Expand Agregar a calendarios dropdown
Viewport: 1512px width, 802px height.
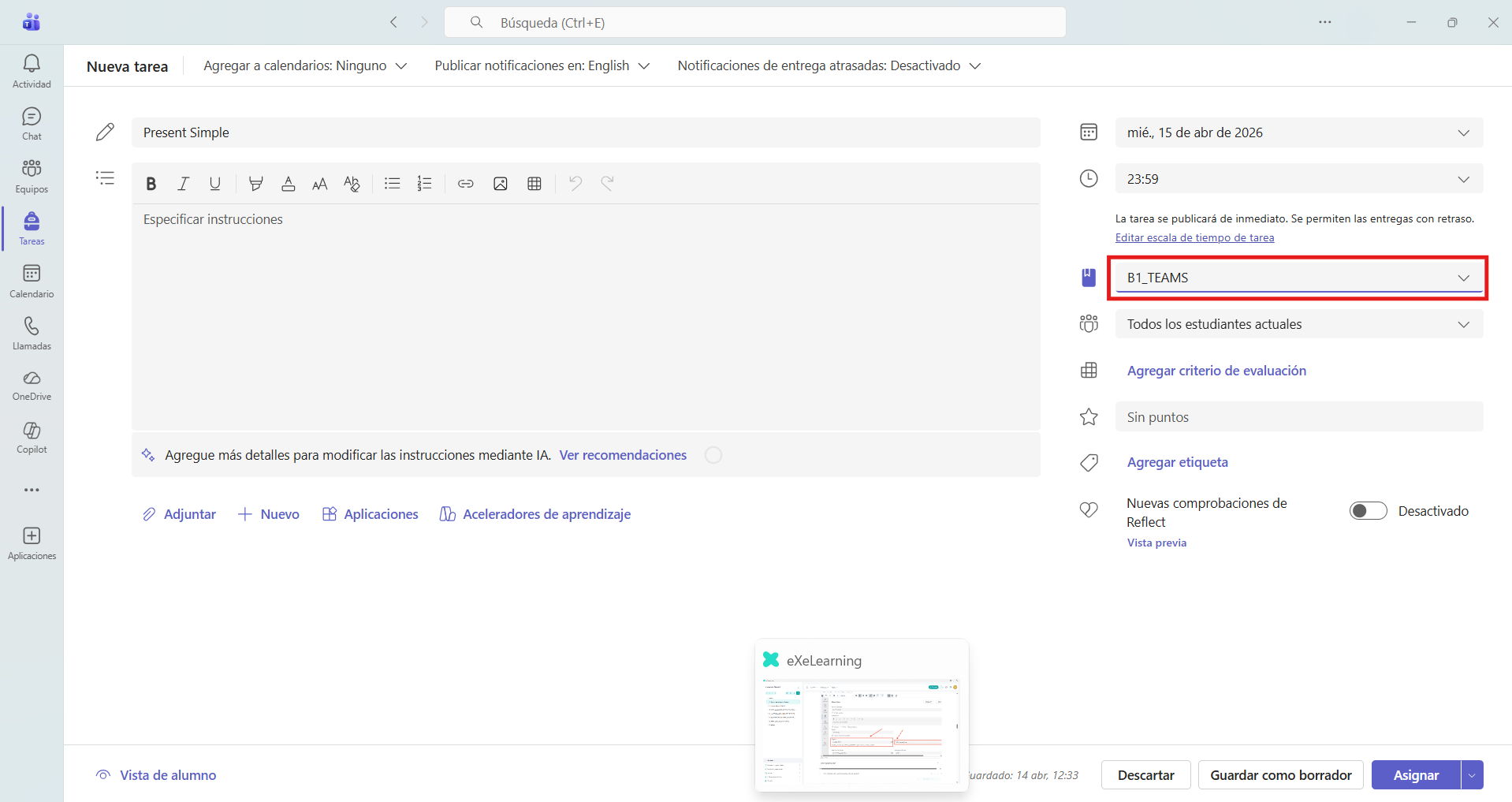point(305,66)
